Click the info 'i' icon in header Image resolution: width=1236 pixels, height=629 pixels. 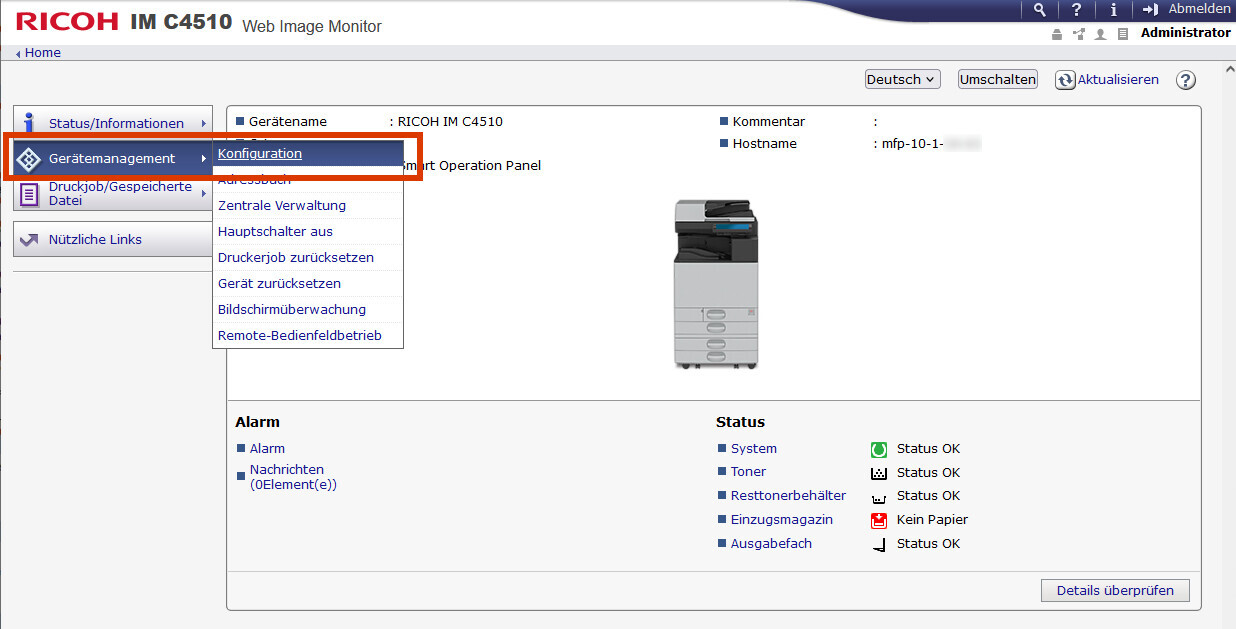click(1113, 9)
